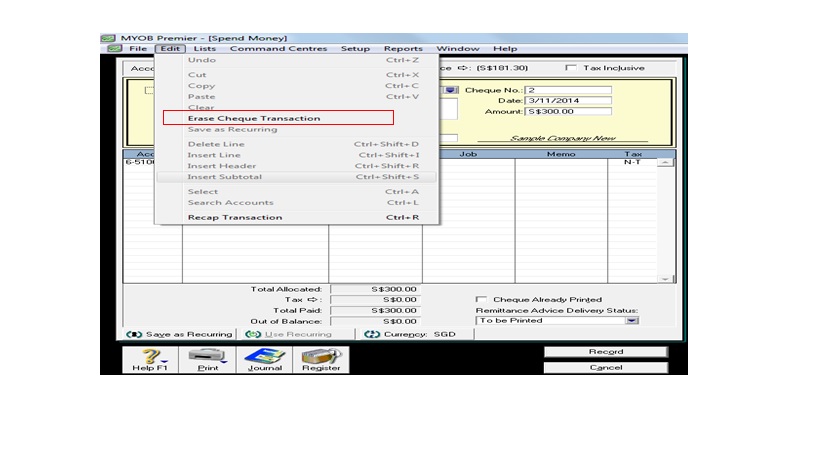The width and height of the screenshot is (819, 460).
Task: Select the Undo menu entry
Action: tap(297, 60)
